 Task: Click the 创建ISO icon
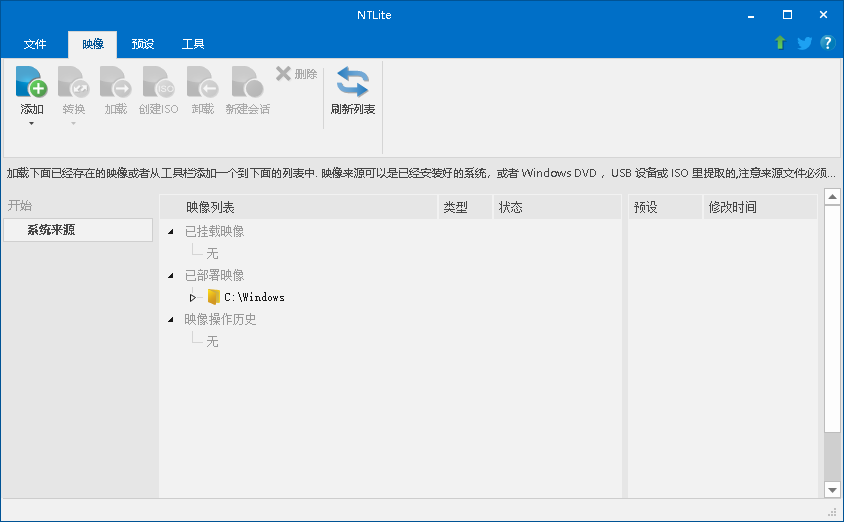(x=158, y=82)
